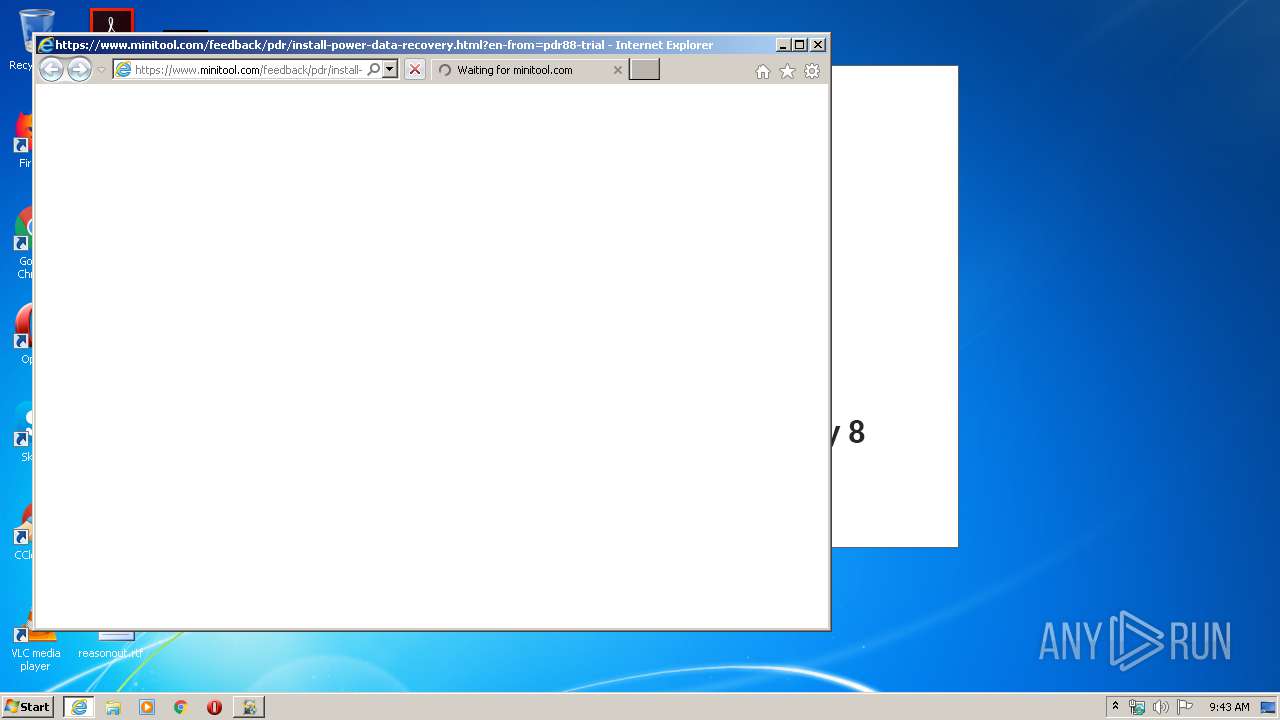Select the Adobe Acrobat desktop icon
The height and width of the screenshot is (720, 1280).
(x=111, y=21)
